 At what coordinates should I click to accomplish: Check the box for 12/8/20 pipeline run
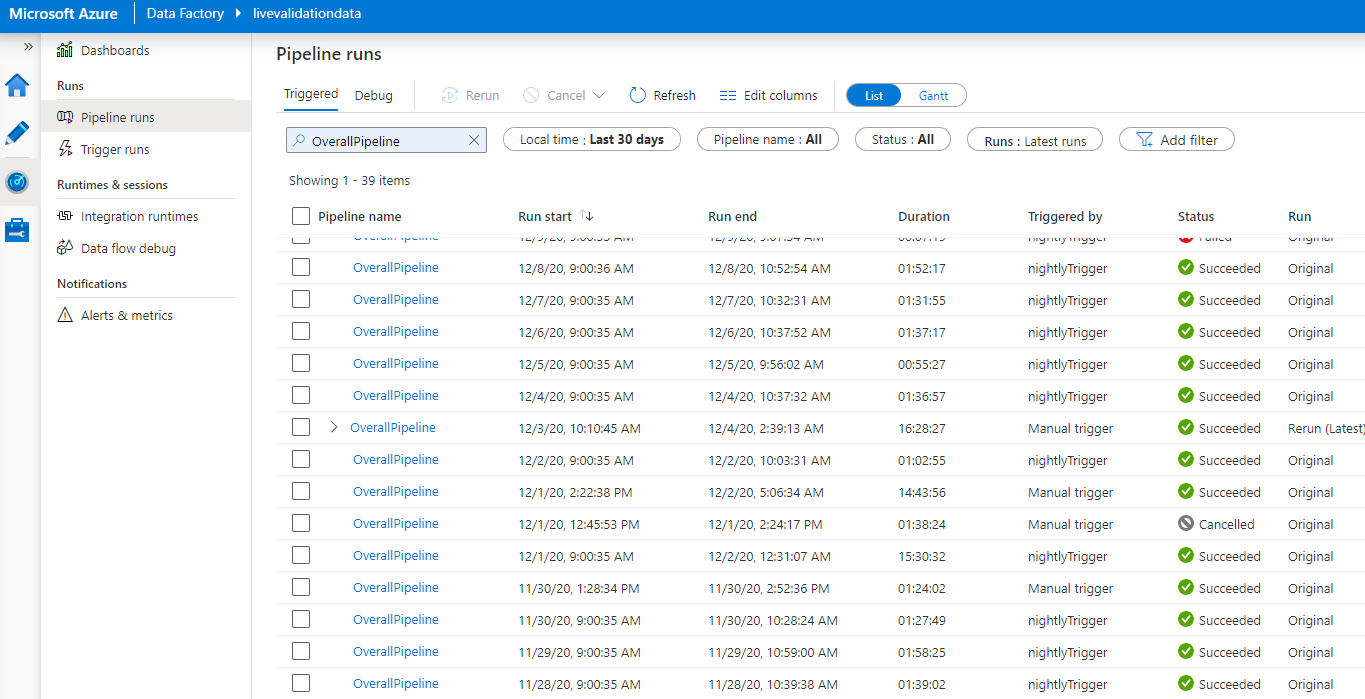click(301, 268)
